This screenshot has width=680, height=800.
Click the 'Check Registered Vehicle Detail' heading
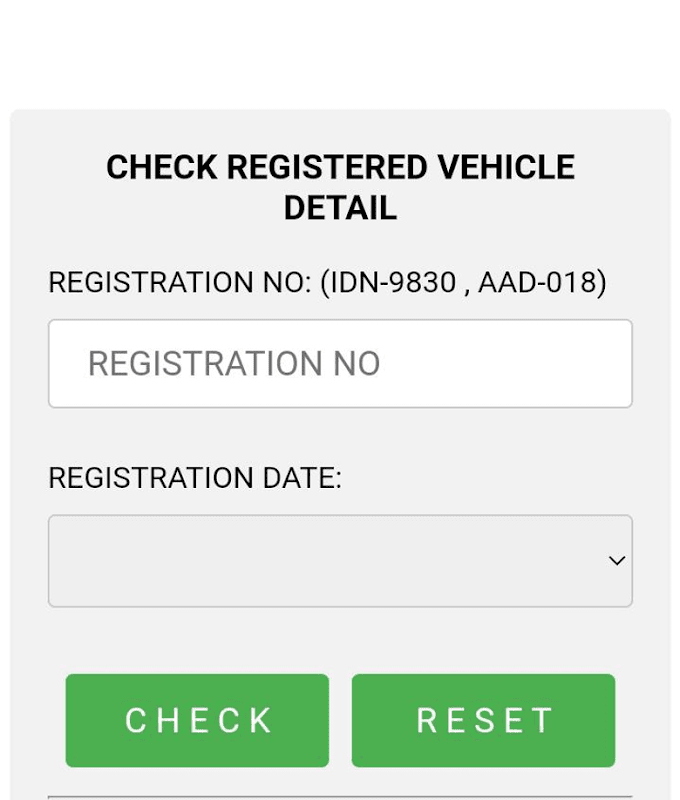(x=340, y=187)
